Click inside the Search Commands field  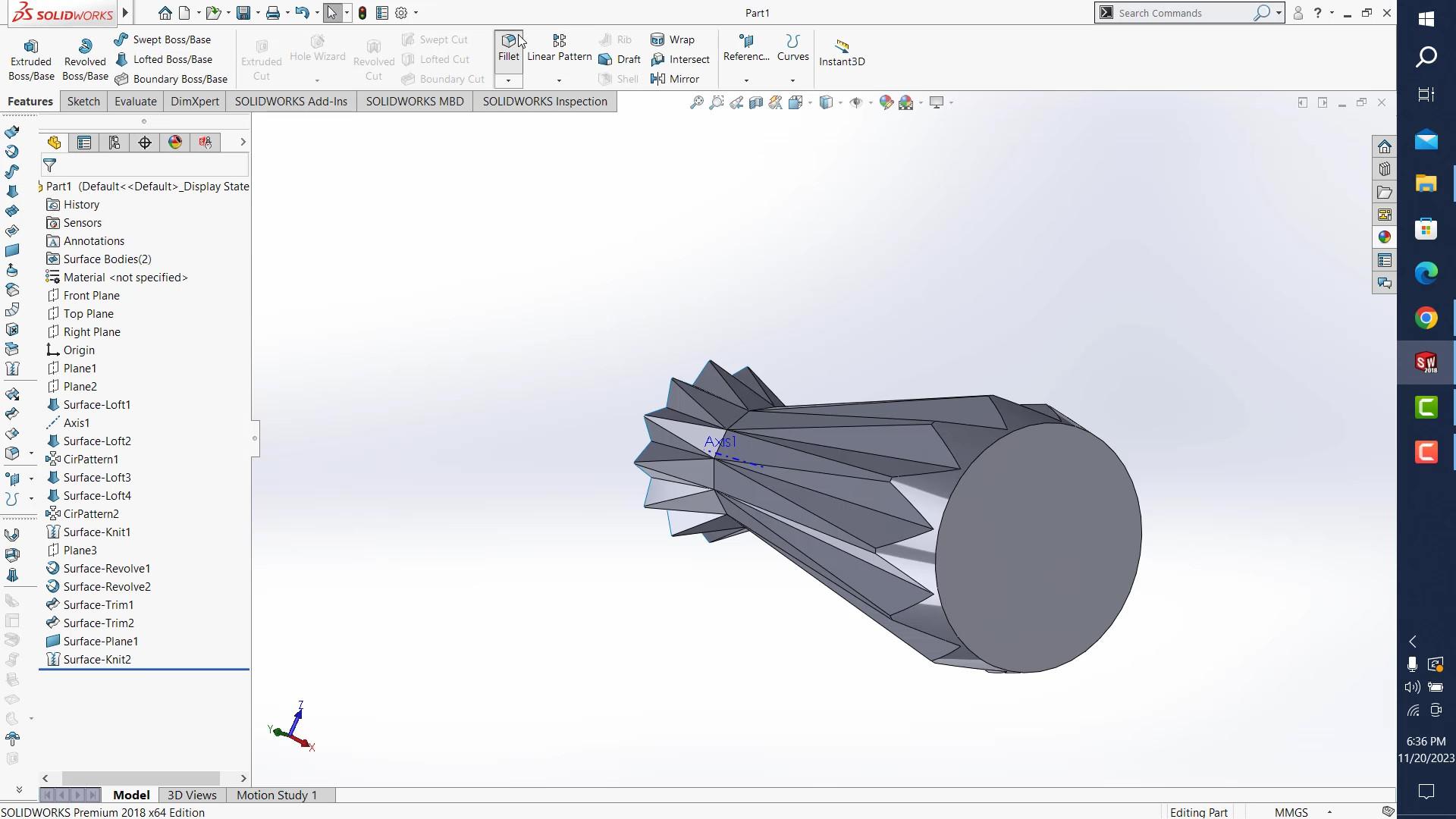click(1183, 13)
